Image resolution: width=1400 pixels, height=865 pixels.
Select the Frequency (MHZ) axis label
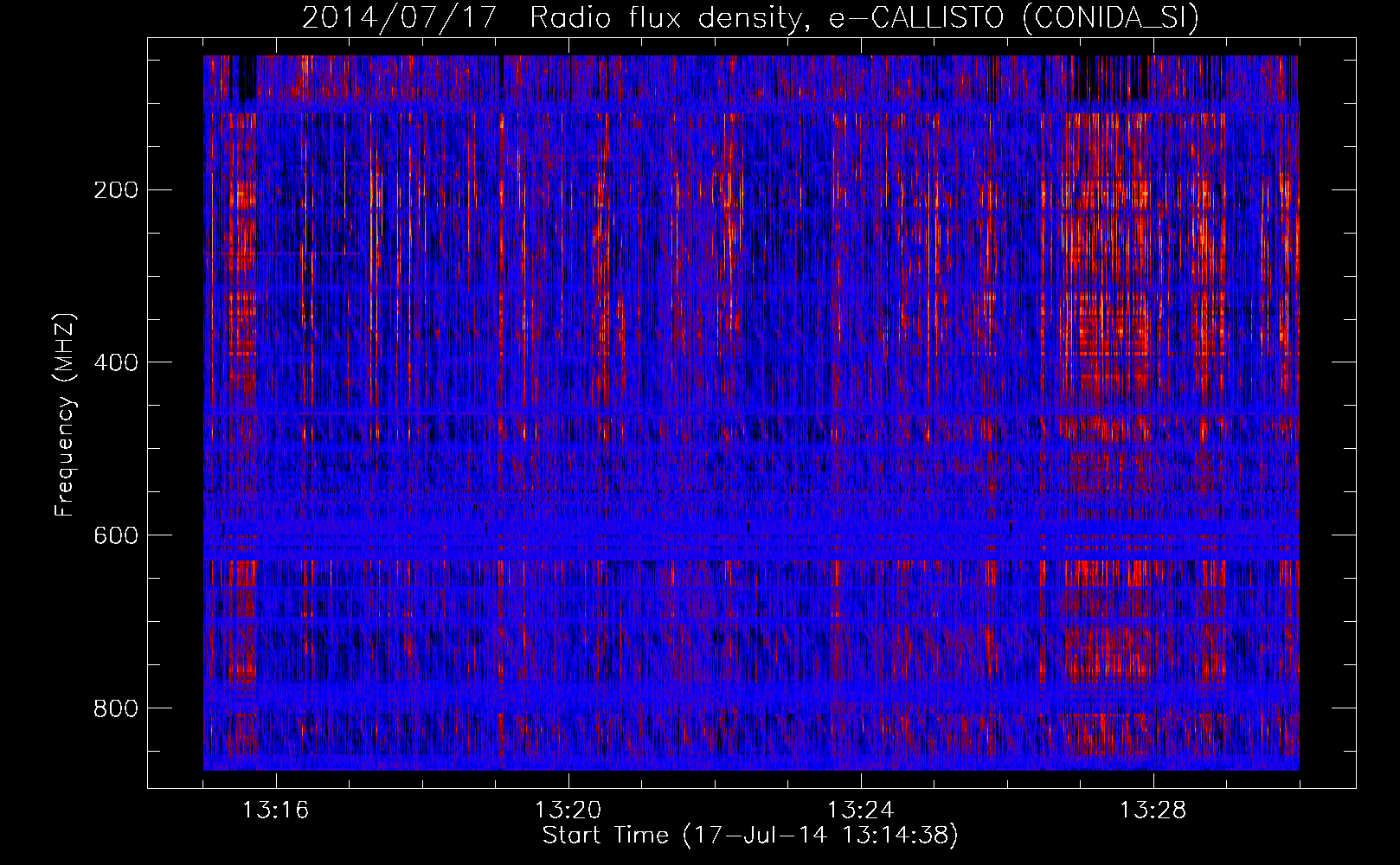pyautogui.click(x=65, y=414)
